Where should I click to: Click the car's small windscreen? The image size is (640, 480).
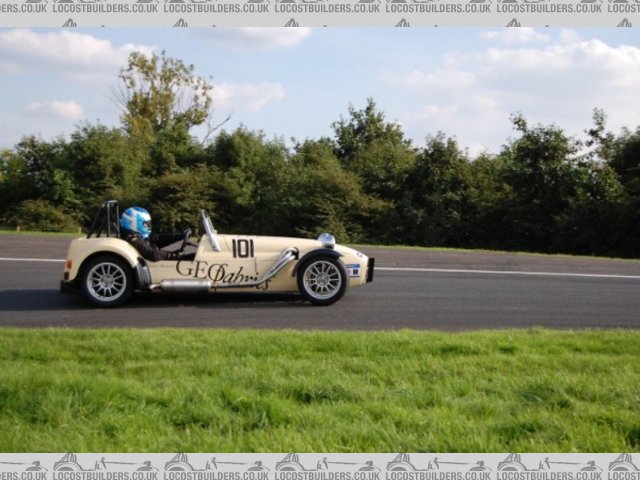(x=209, y=230)
